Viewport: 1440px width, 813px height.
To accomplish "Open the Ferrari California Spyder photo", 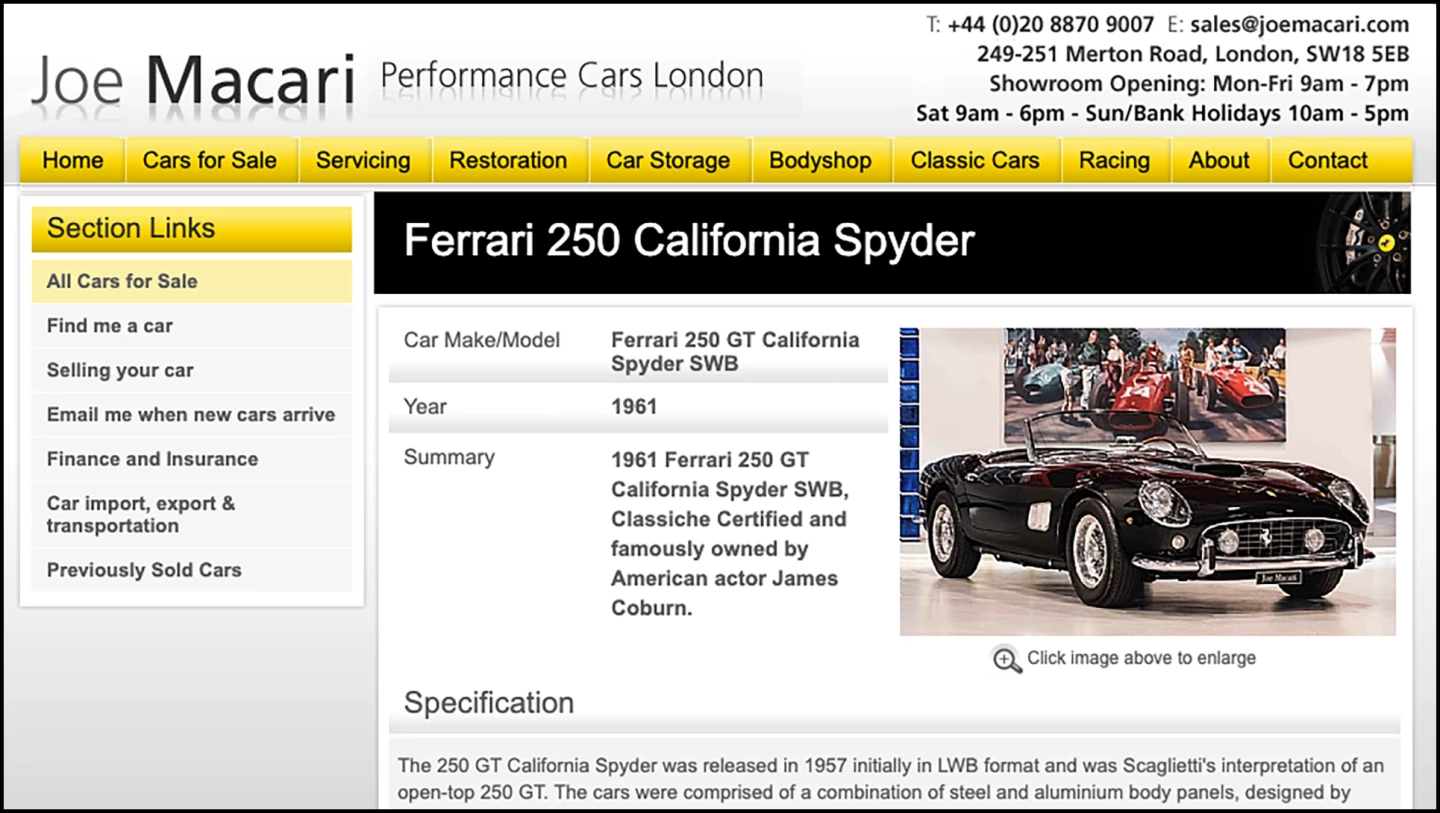I will point(1147,481).
